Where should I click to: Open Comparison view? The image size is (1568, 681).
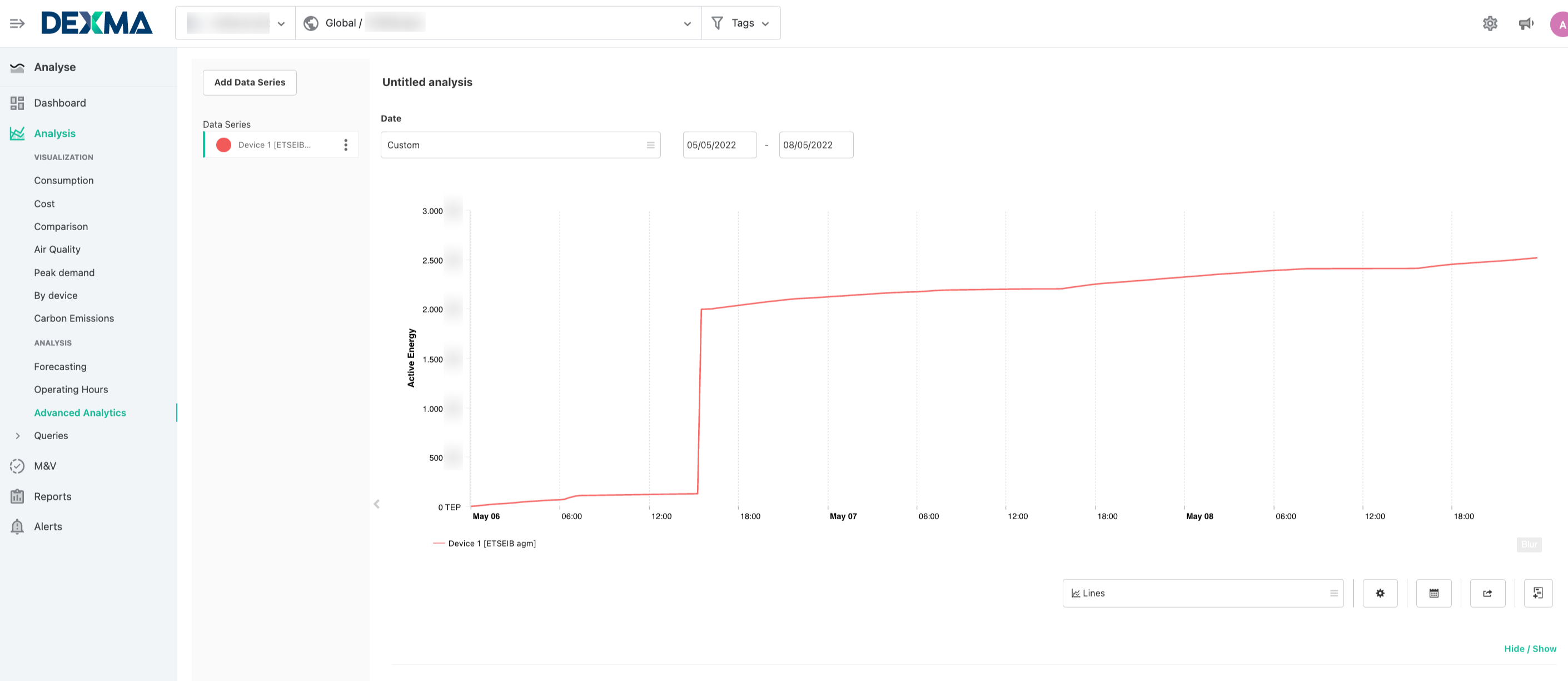point(61,226)
